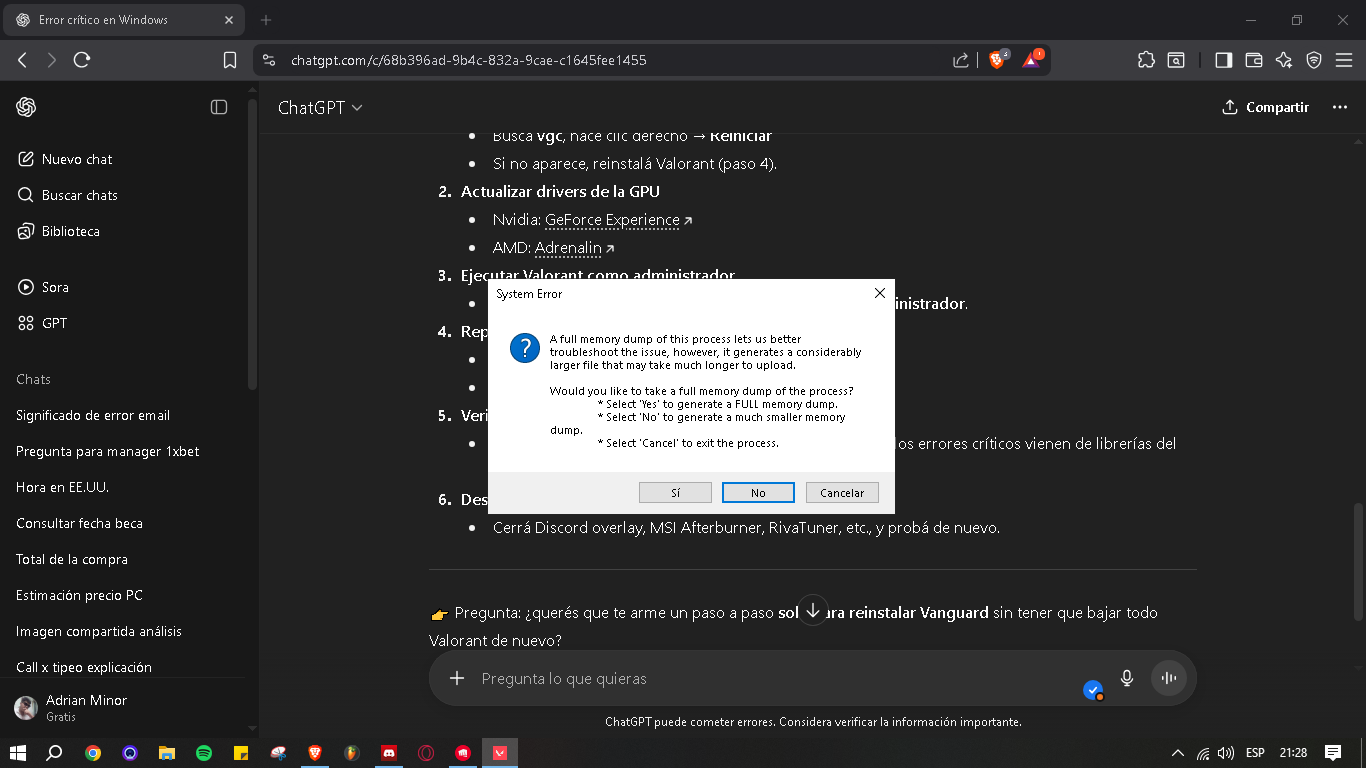Click the Brave VPN shield icon
1366x768 pixels.
click(x=1314, y=60)
